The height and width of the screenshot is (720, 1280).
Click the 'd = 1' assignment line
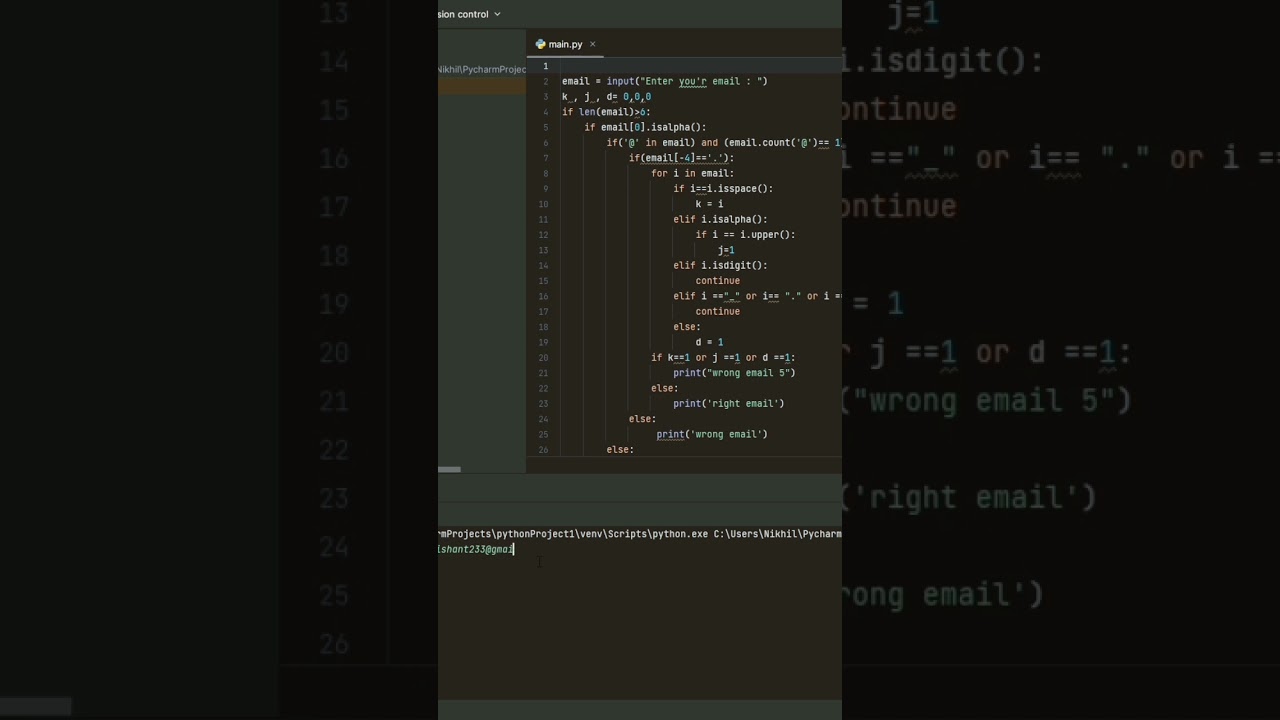709,342
